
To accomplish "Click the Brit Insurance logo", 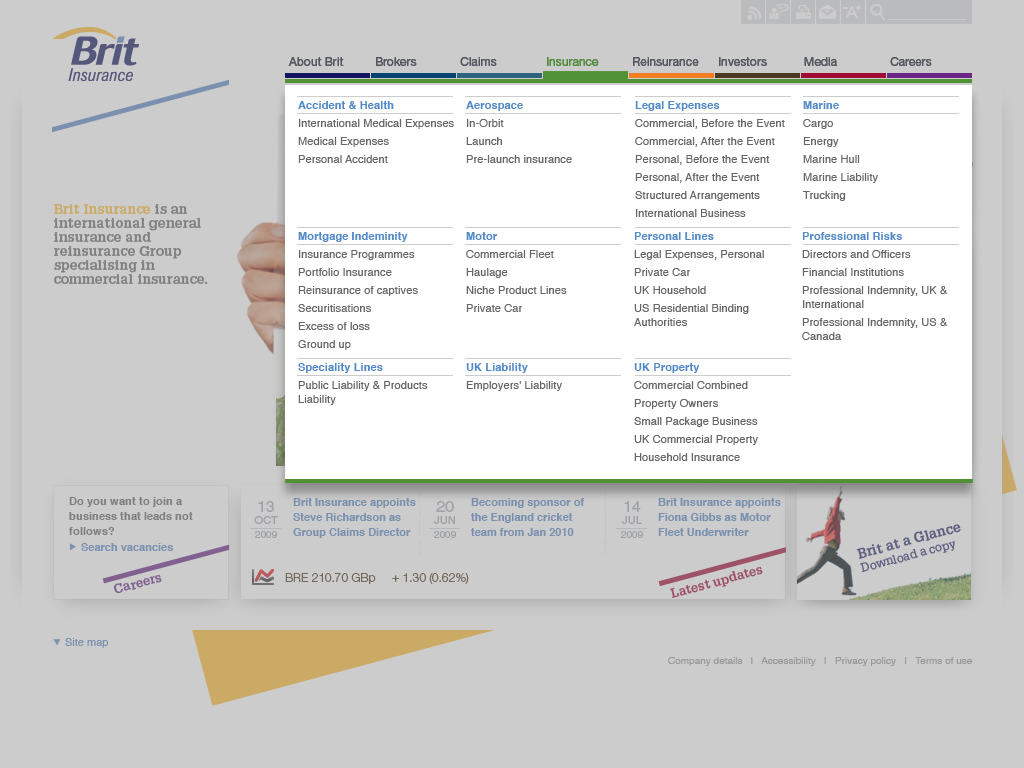I will (x=97, y=56).
